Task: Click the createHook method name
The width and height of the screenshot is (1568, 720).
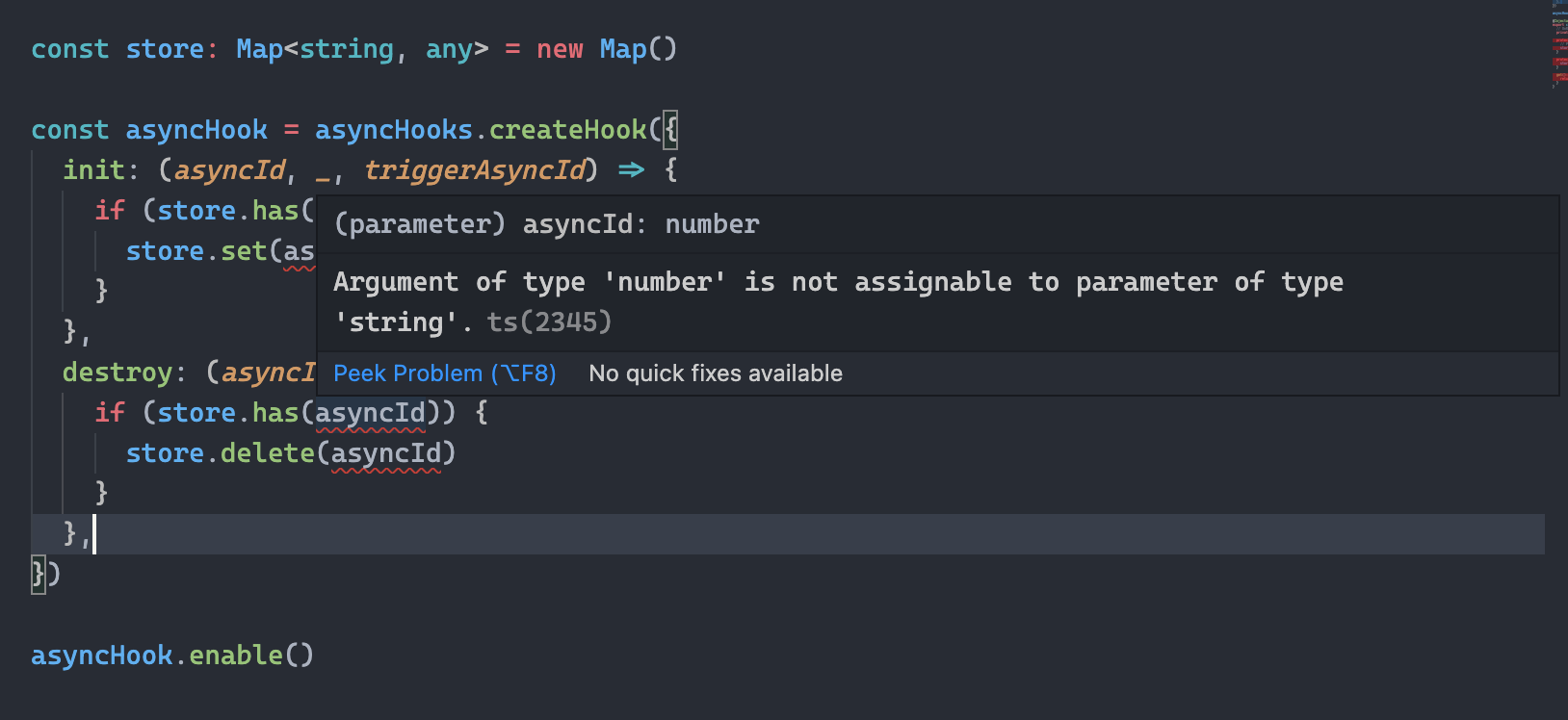Action: (568, 130)
